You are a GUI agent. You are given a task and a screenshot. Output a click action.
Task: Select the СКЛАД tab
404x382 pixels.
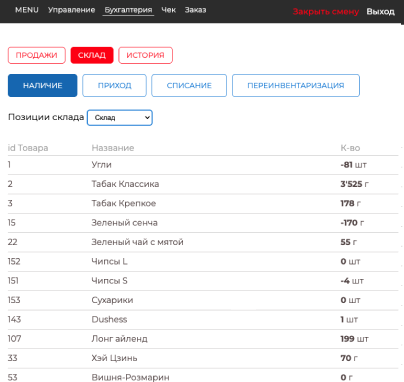92,55
